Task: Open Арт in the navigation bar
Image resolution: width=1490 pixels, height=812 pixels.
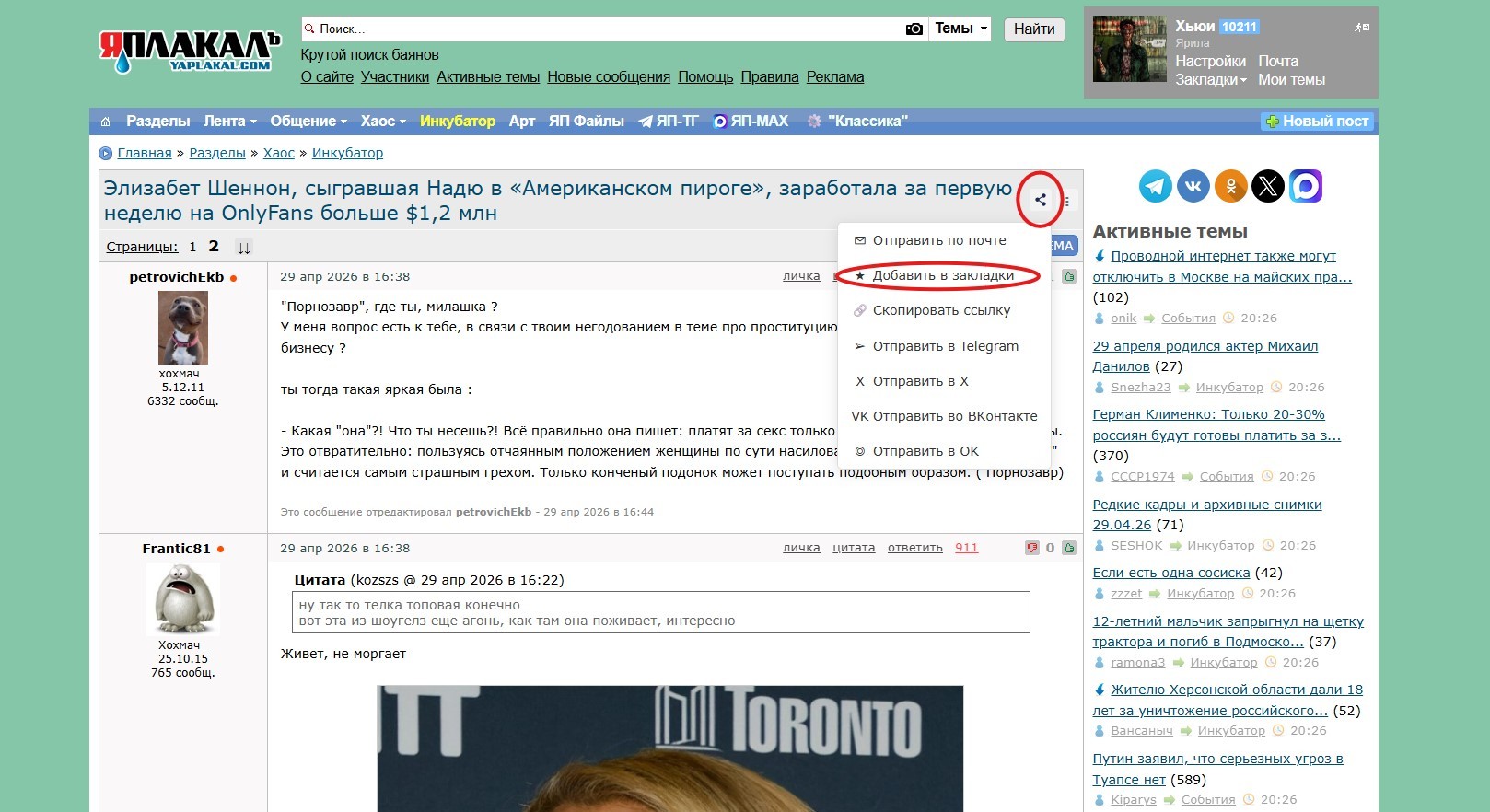Action: (x=522, y=122)
